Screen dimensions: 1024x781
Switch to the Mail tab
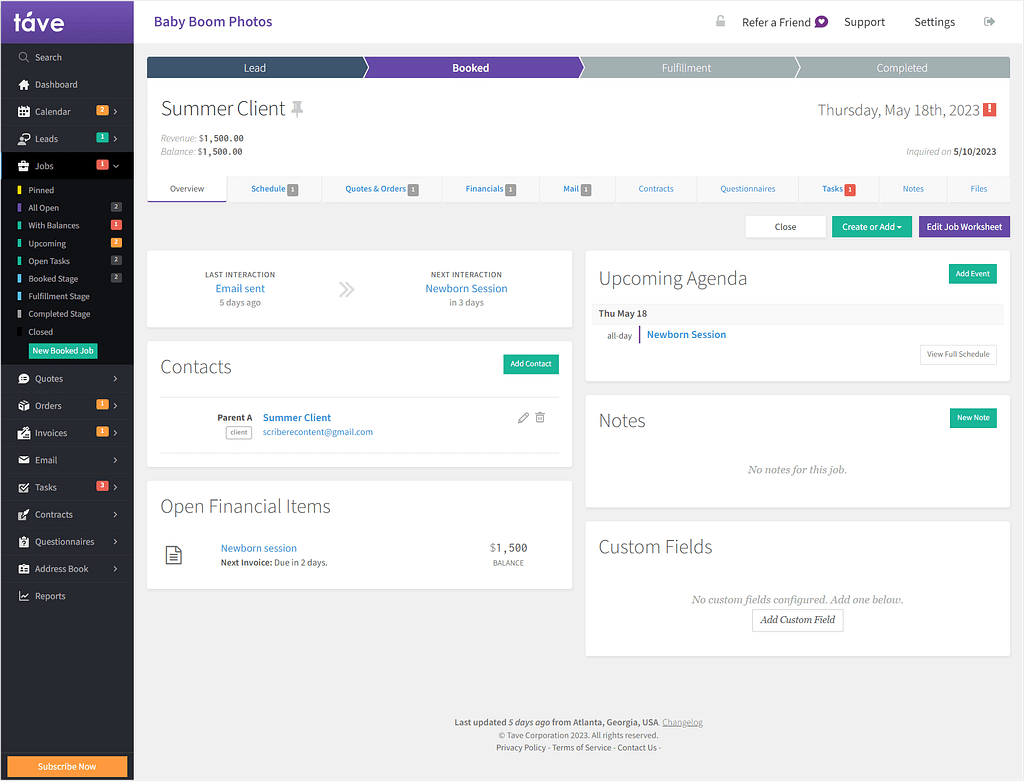(x=577, y=189)
